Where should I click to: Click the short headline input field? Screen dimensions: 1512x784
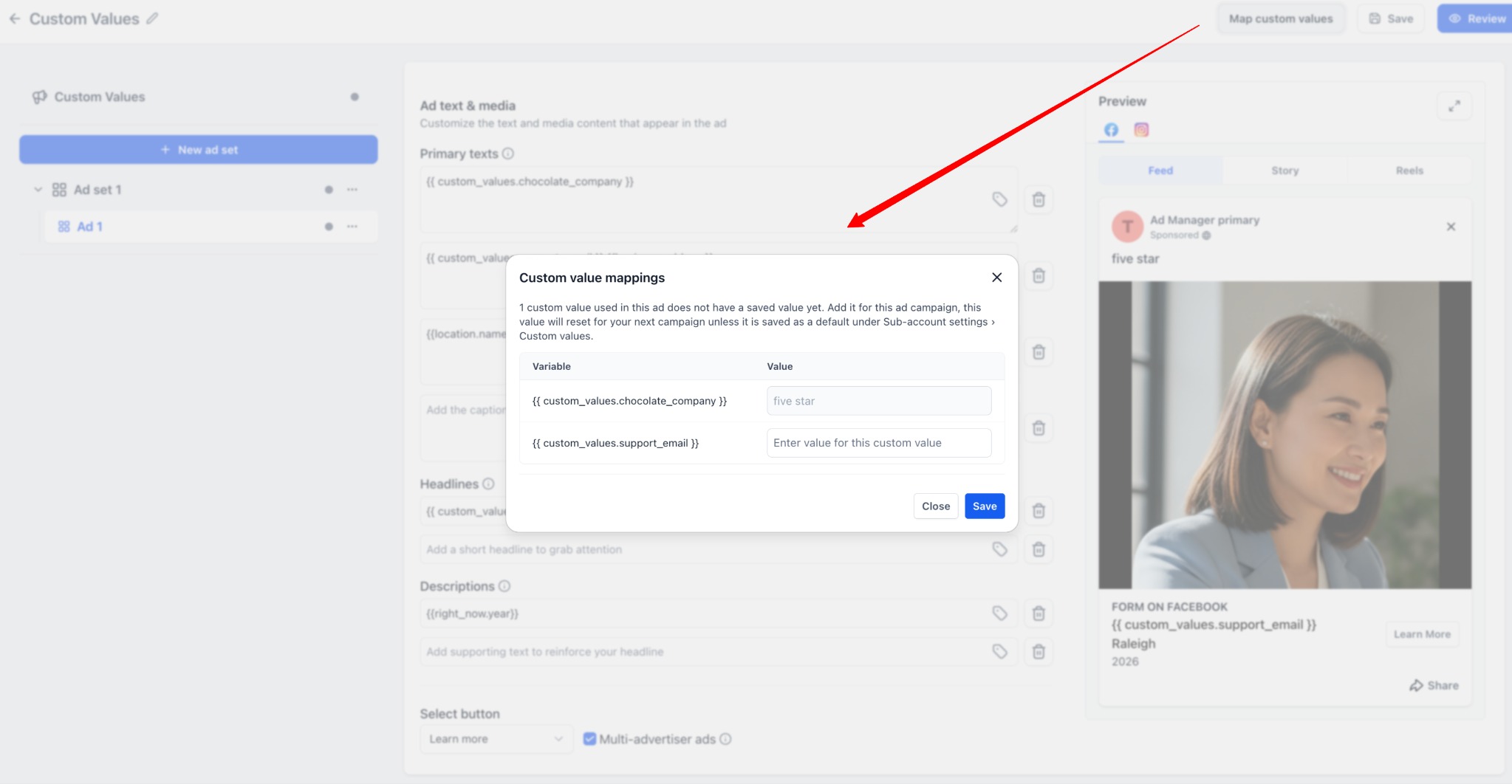719,549
